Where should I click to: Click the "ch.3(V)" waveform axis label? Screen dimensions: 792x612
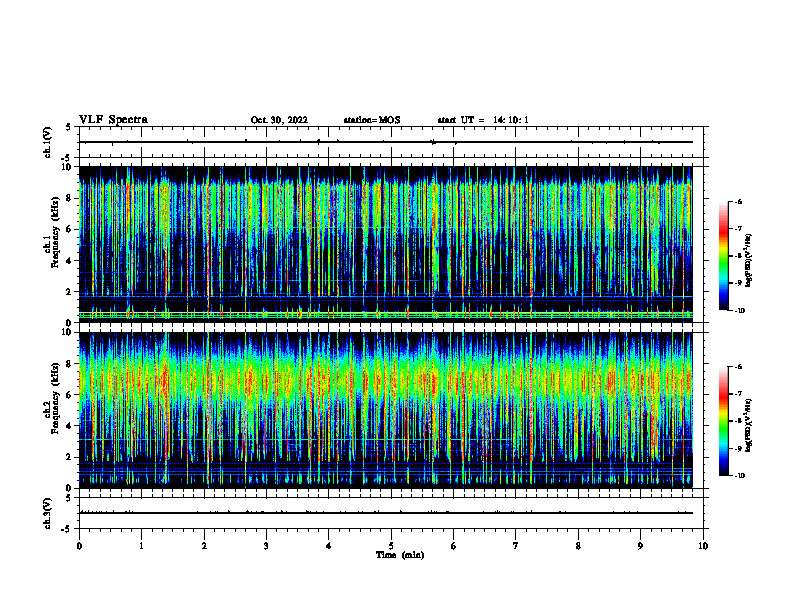[x=48, y=513]
